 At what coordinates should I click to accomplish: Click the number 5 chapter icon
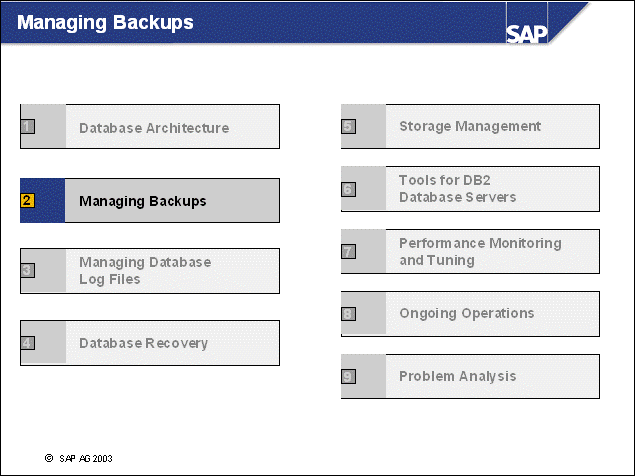348,127
